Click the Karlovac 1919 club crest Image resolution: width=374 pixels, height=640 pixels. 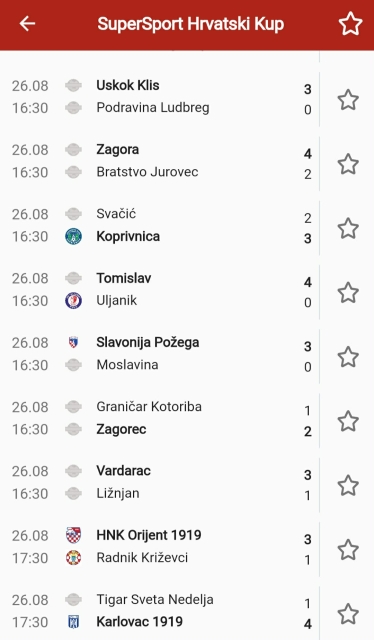[73, 622]
